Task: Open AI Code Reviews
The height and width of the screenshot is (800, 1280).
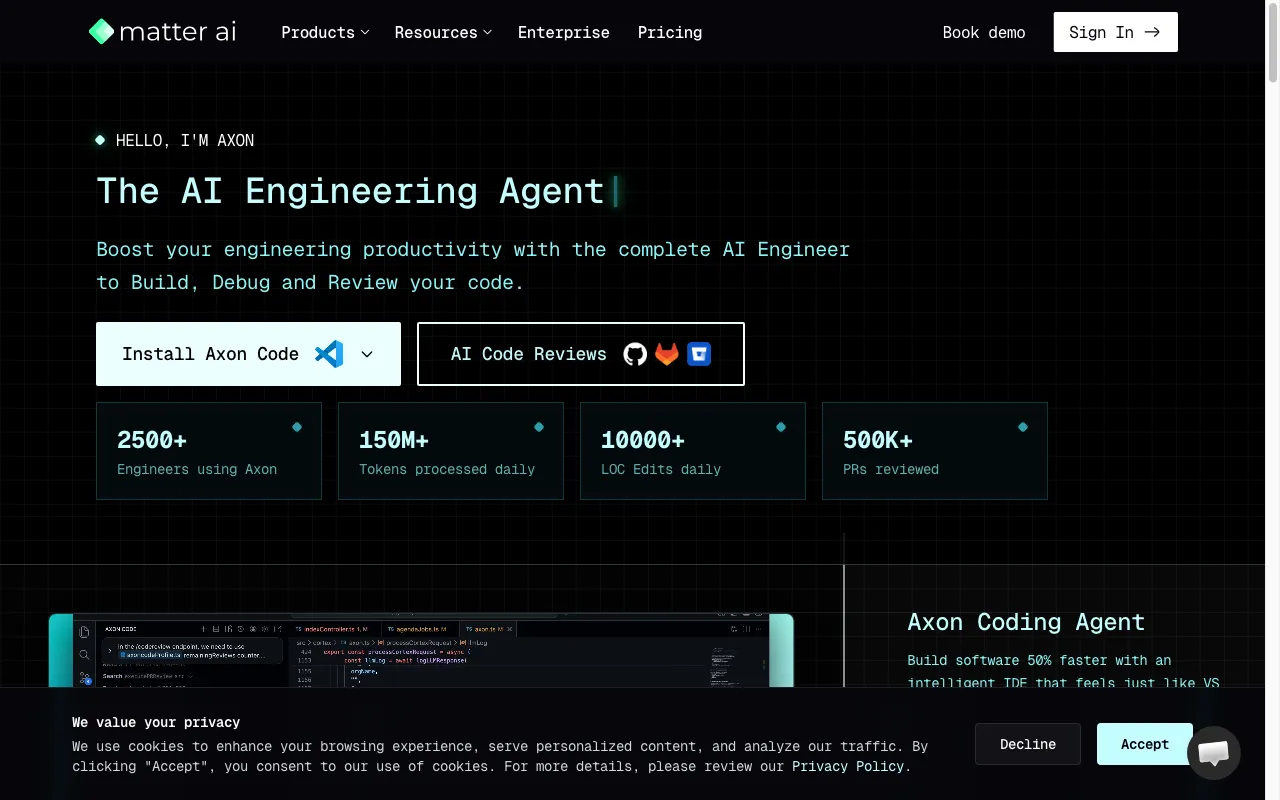Action: point(581,354)
